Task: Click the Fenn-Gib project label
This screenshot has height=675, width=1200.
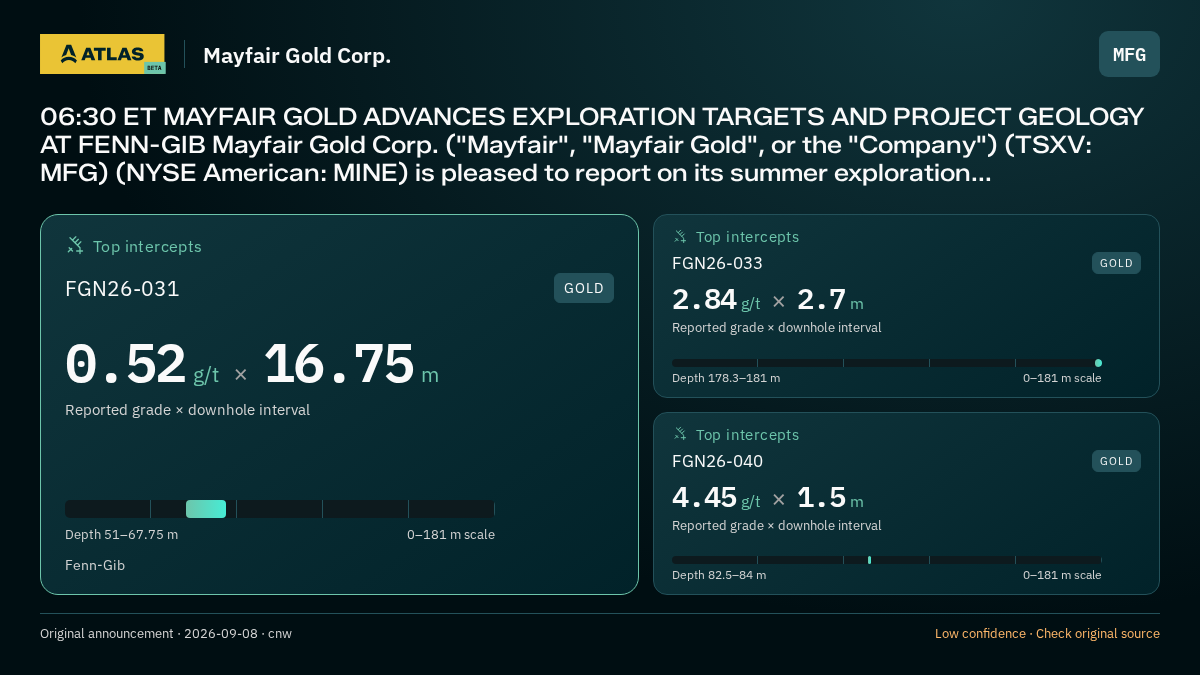Action: [95, 565]
